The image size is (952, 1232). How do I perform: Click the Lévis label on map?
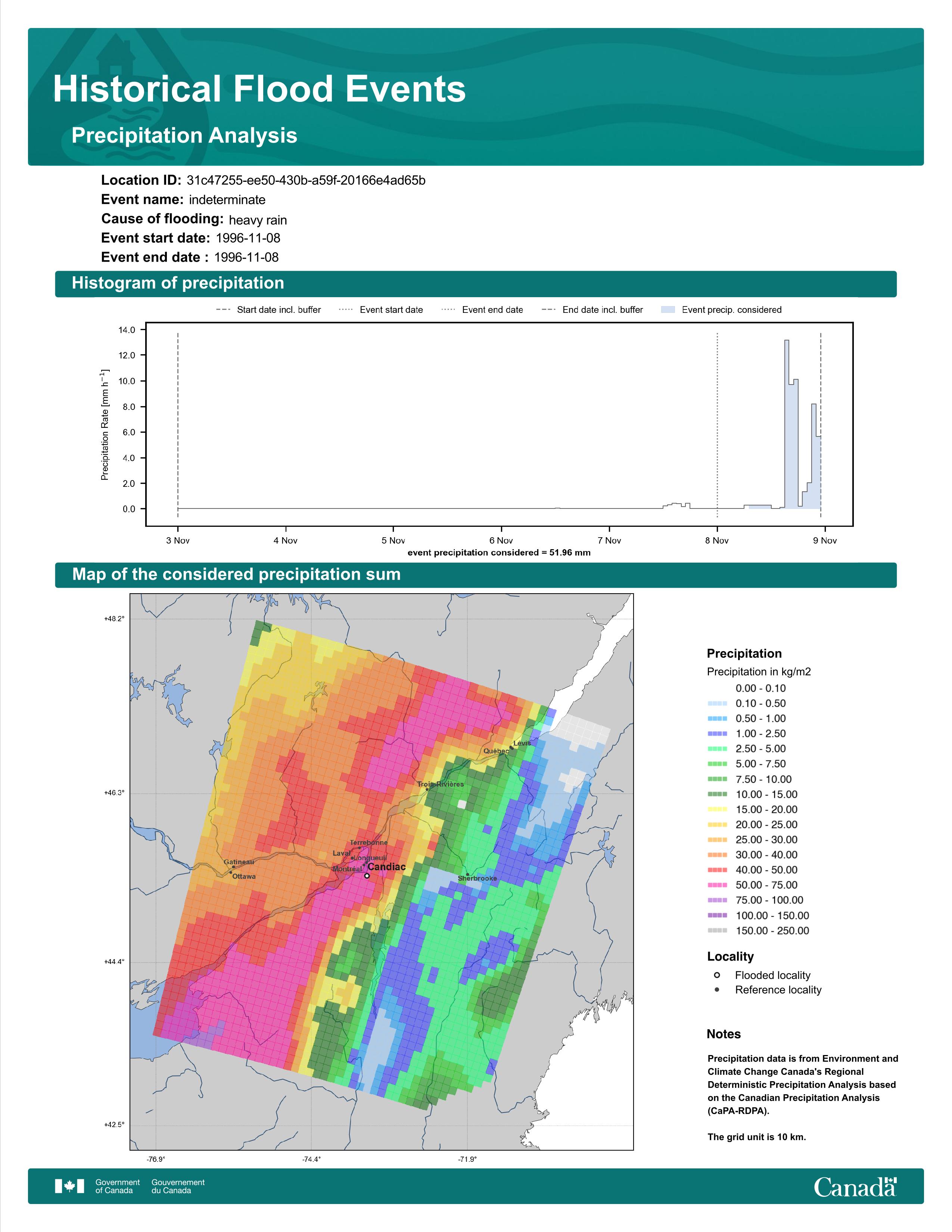522,743
